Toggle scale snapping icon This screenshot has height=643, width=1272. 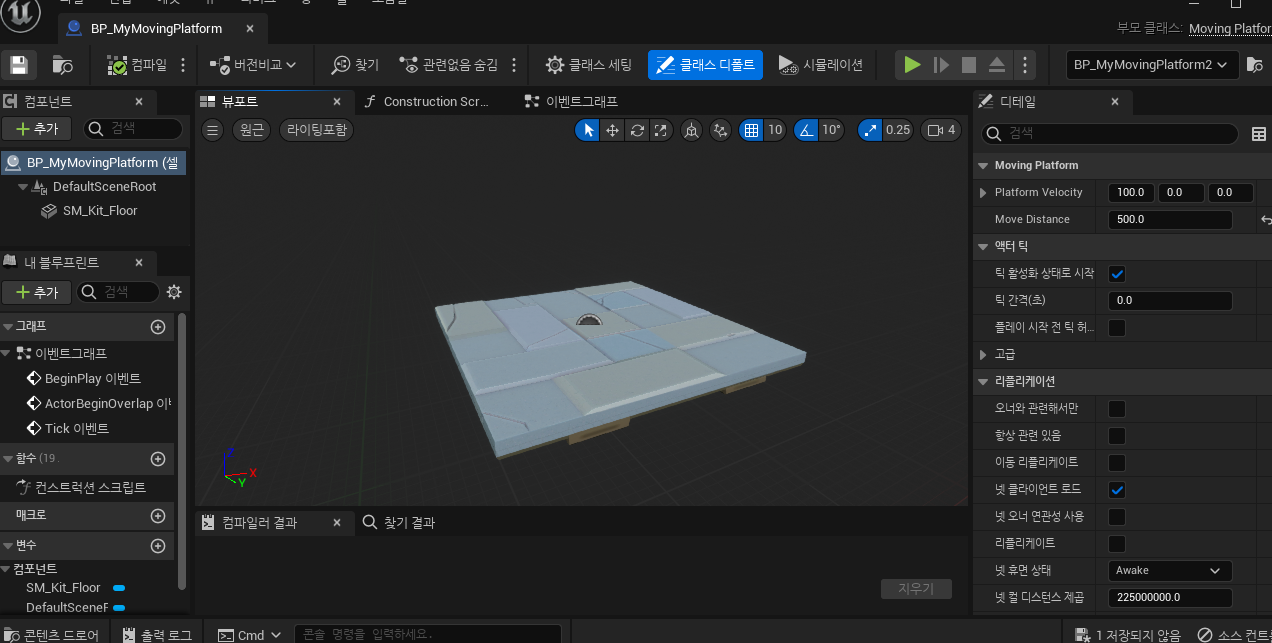pos(870,130)
